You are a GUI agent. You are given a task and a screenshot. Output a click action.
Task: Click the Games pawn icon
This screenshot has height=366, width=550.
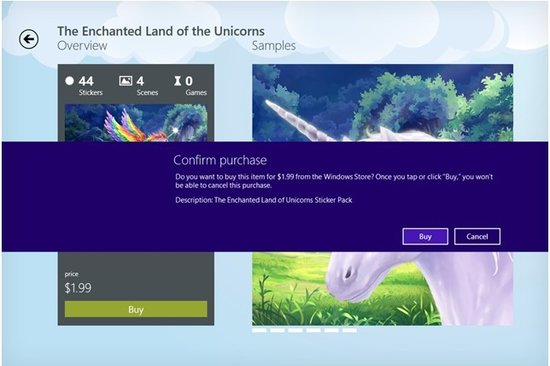(178, 81)
